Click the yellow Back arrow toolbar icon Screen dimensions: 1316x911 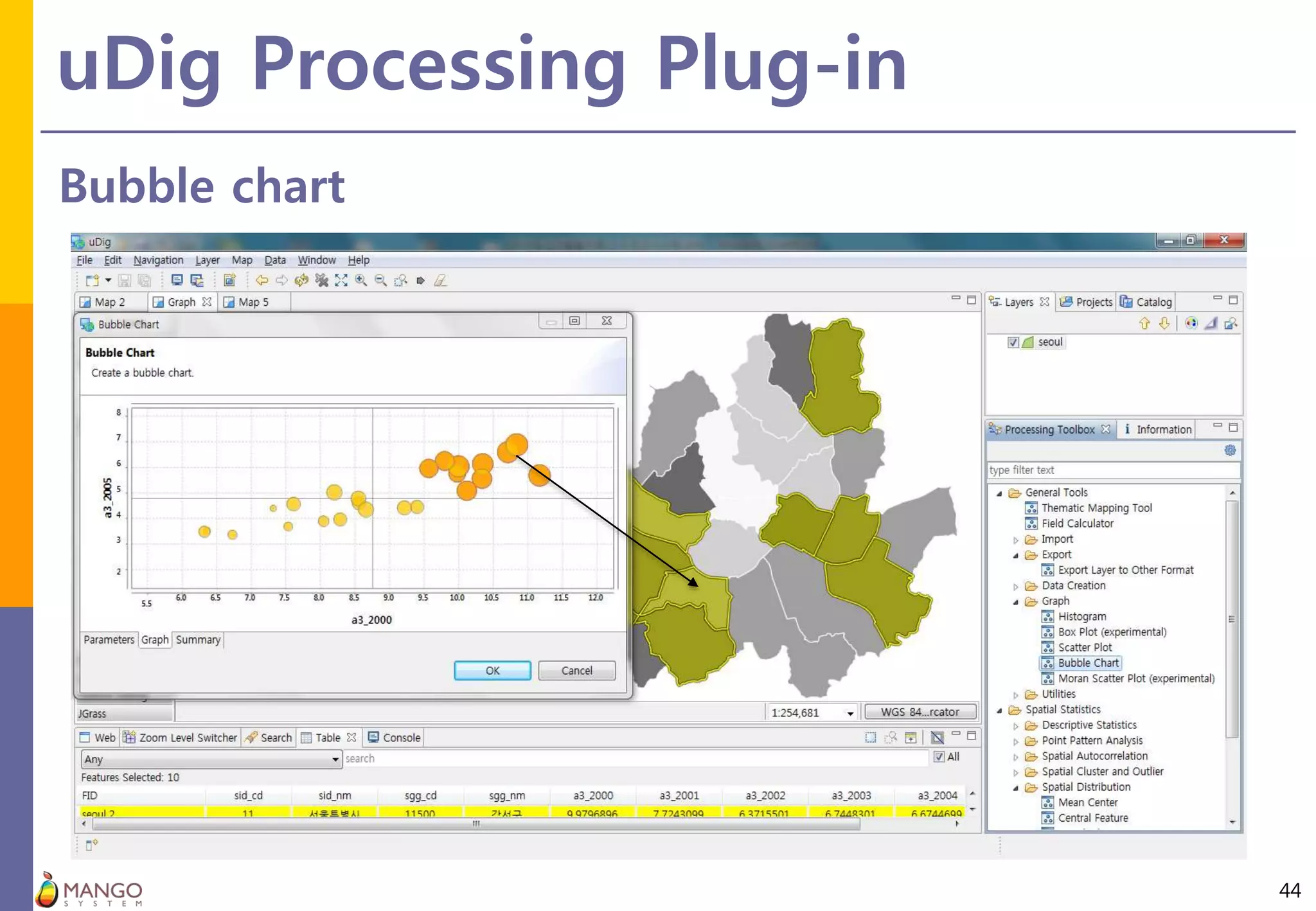(x=262, y=281)
